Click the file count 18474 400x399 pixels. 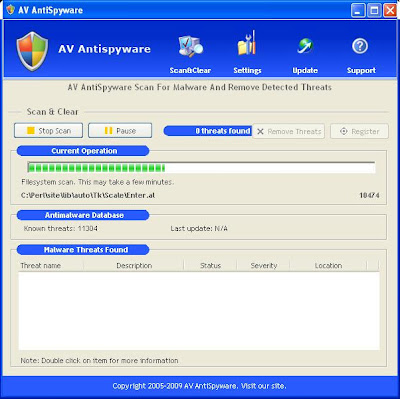369,195
